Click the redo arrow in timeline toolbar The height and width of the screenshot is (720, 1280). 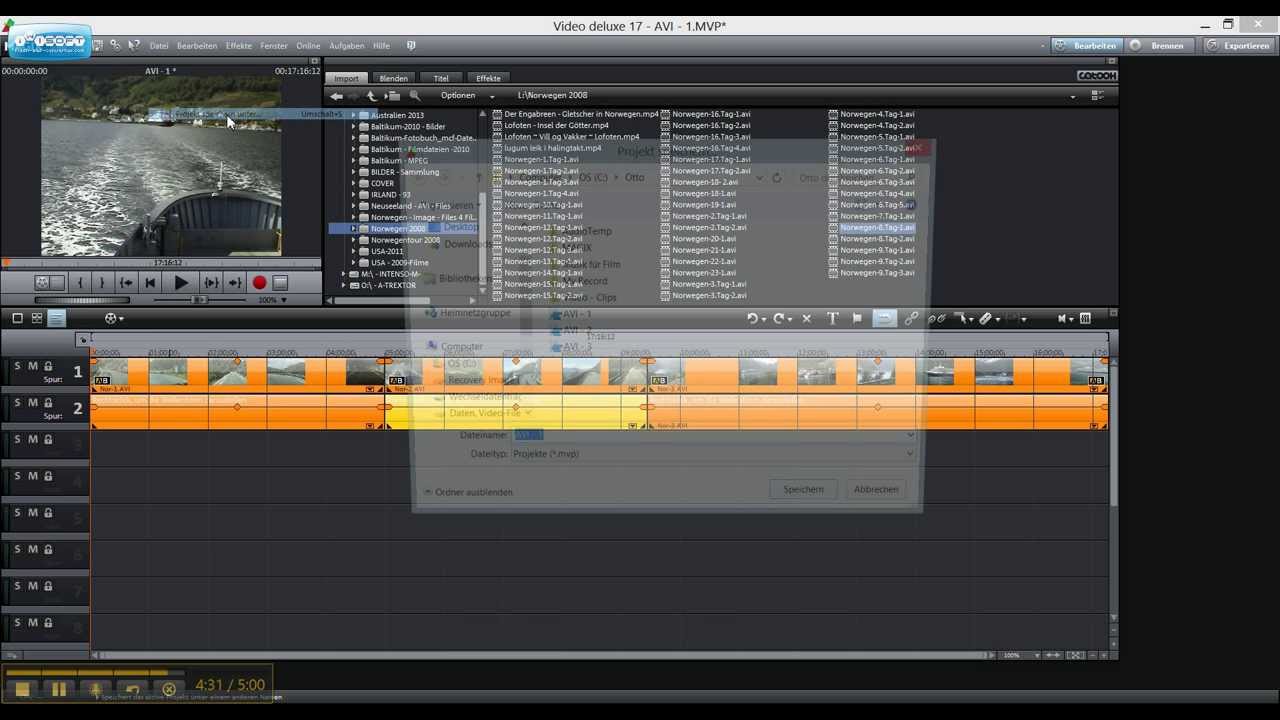click(x=778, y=318)
